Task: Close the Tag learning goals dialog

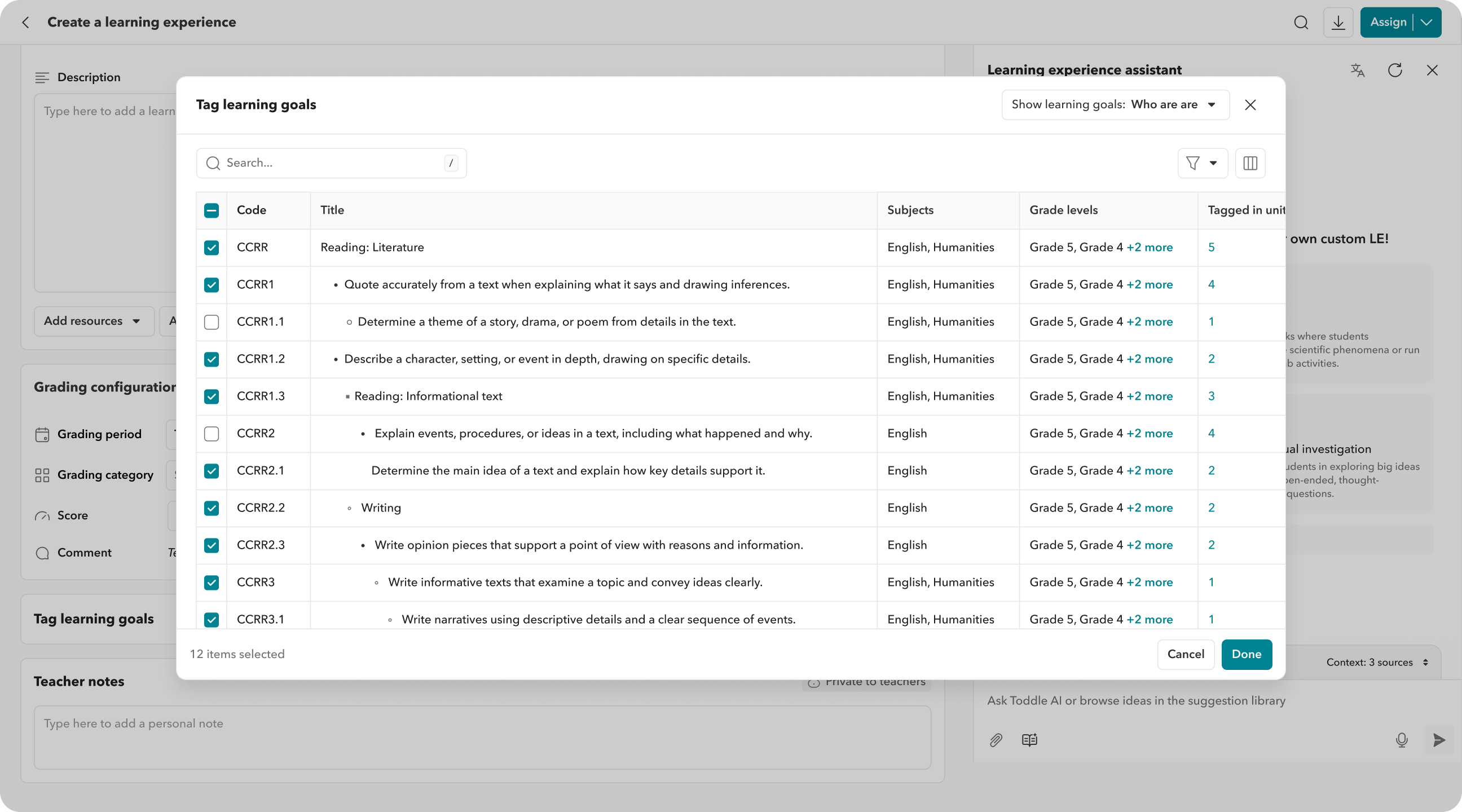Action: (1250, 104)
